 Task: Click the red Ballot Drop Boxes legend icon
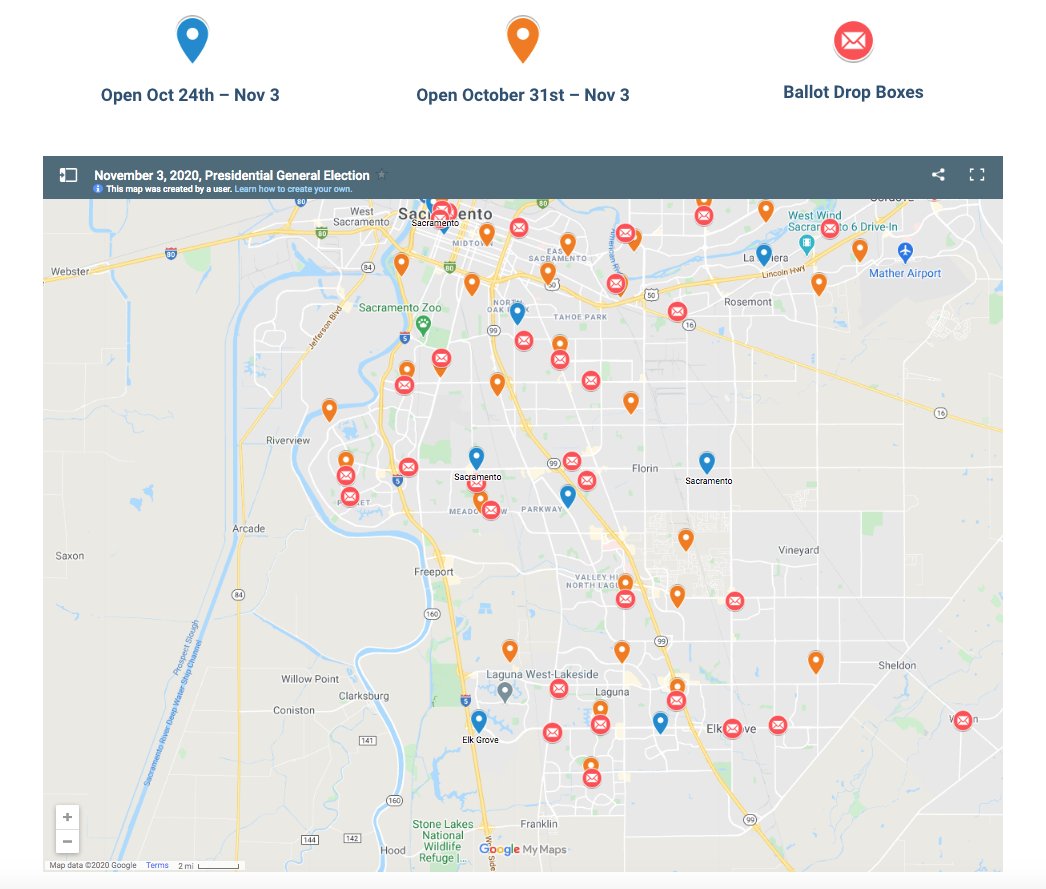tap(853, 41)
